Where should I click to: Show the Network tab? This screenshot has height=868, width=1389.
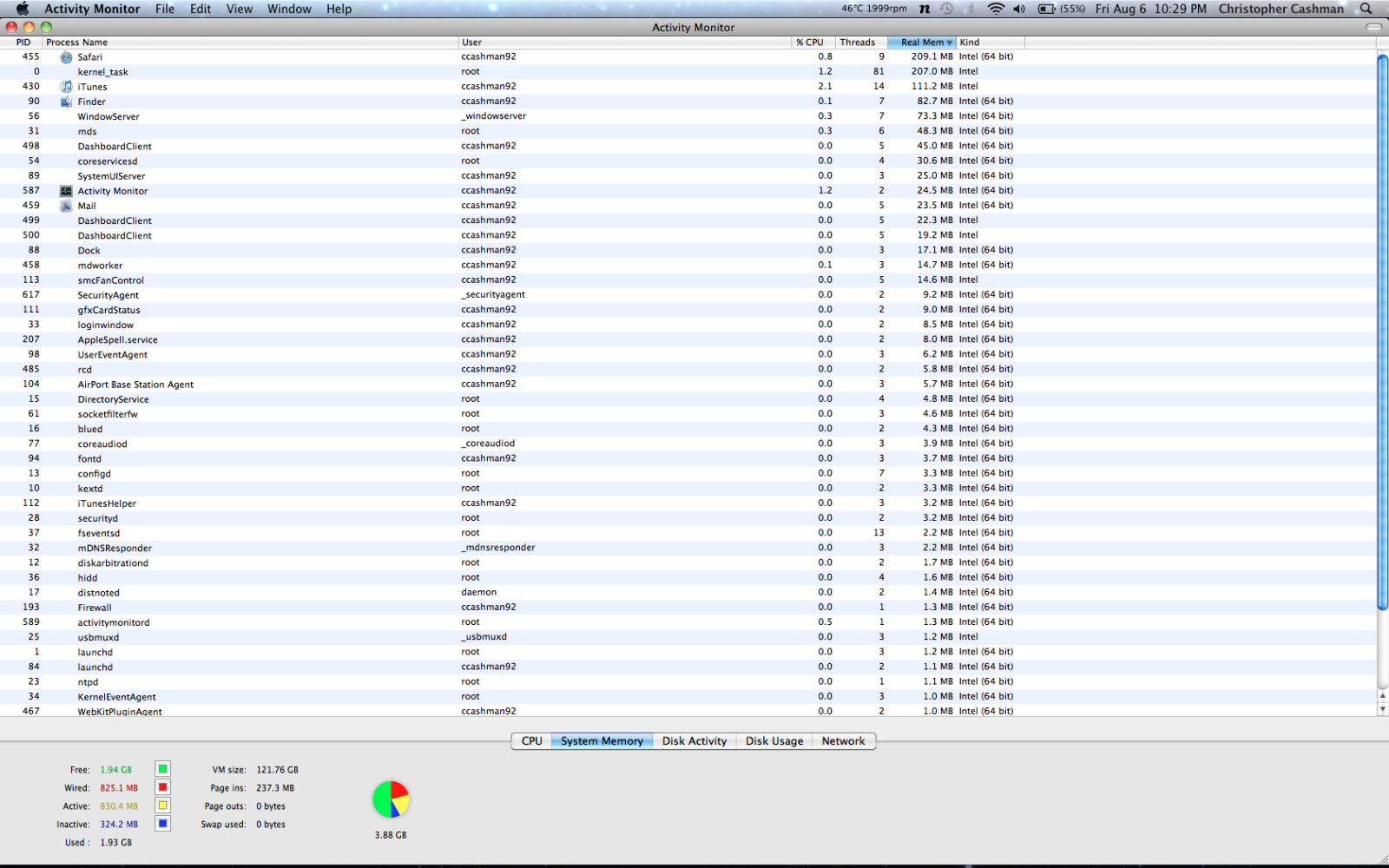pyautogui.click(x=844, y=741)
